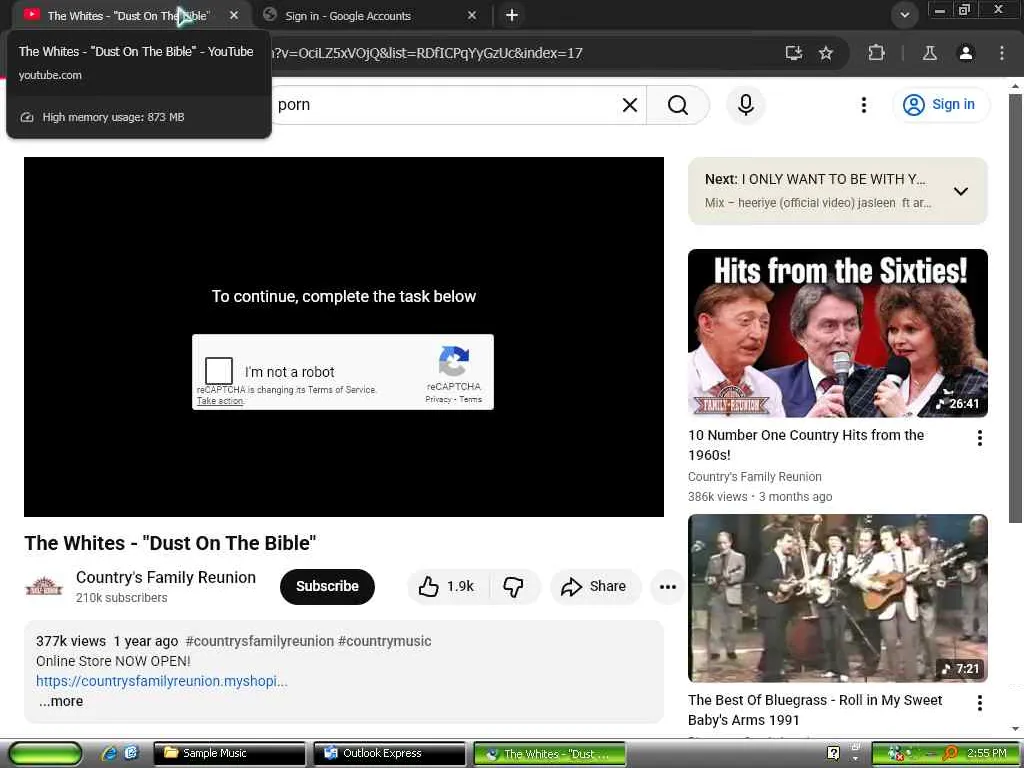Open Chrome three-dot menu

tap(1002, 53)
